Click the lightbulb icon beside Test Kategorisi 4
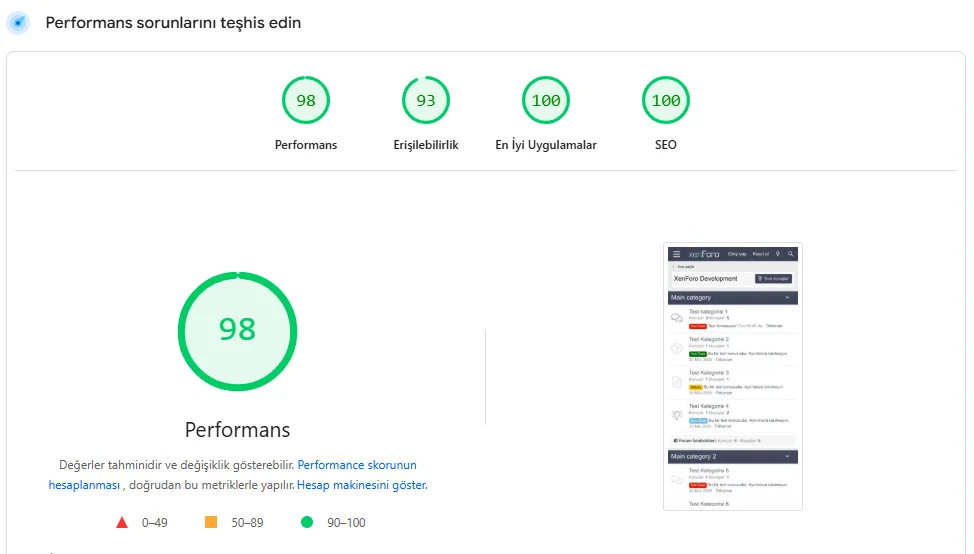Image resolution: width=974 pixels, height=554 pixels. click(677, 414)
